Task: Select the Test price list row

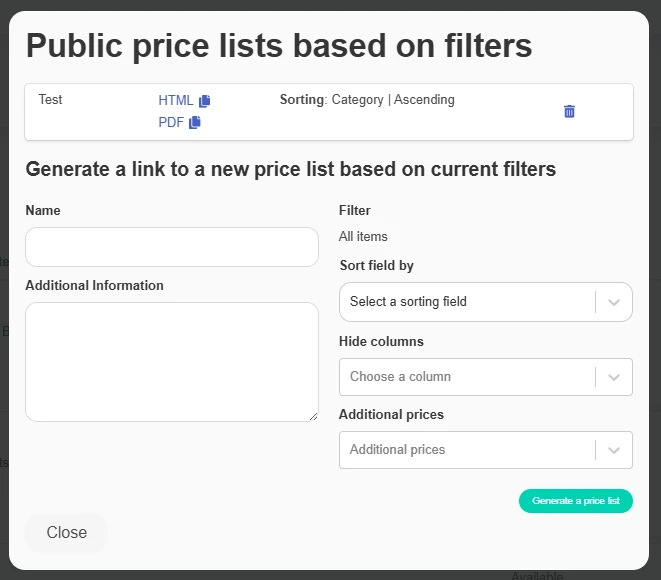Action: click(329, 112)
